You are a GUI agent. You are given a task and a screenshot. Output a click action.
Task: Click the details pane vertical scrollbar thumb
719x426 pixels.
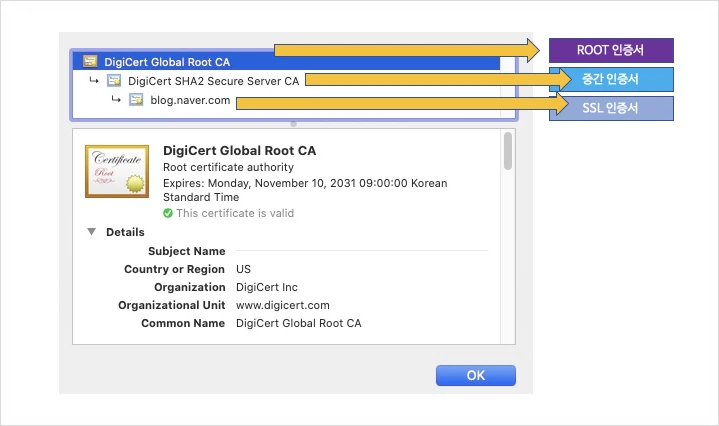click(x=508, y=150)
